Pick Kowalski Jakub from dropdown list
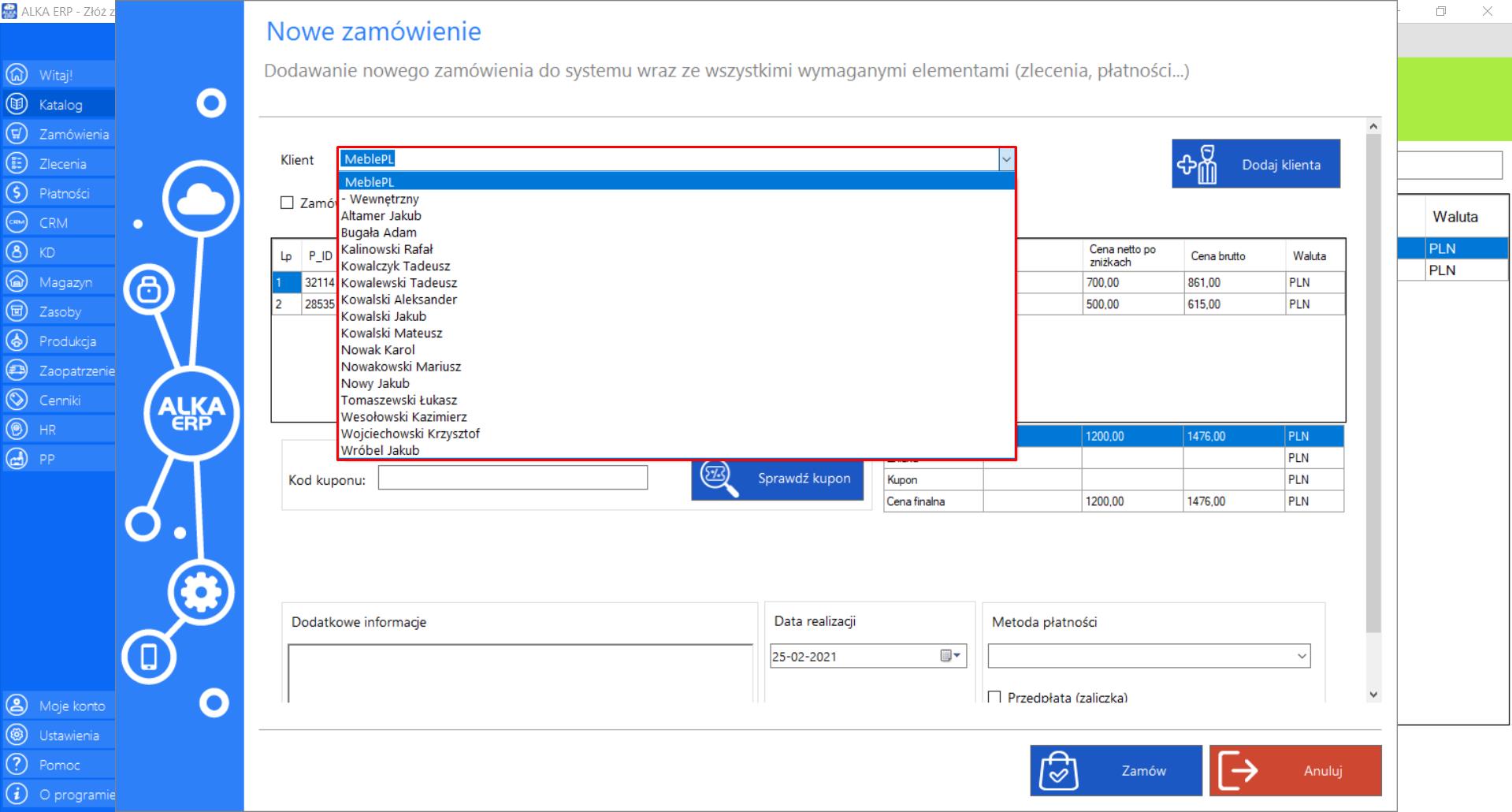This screenshot has width=1512, height=812. 677,316
